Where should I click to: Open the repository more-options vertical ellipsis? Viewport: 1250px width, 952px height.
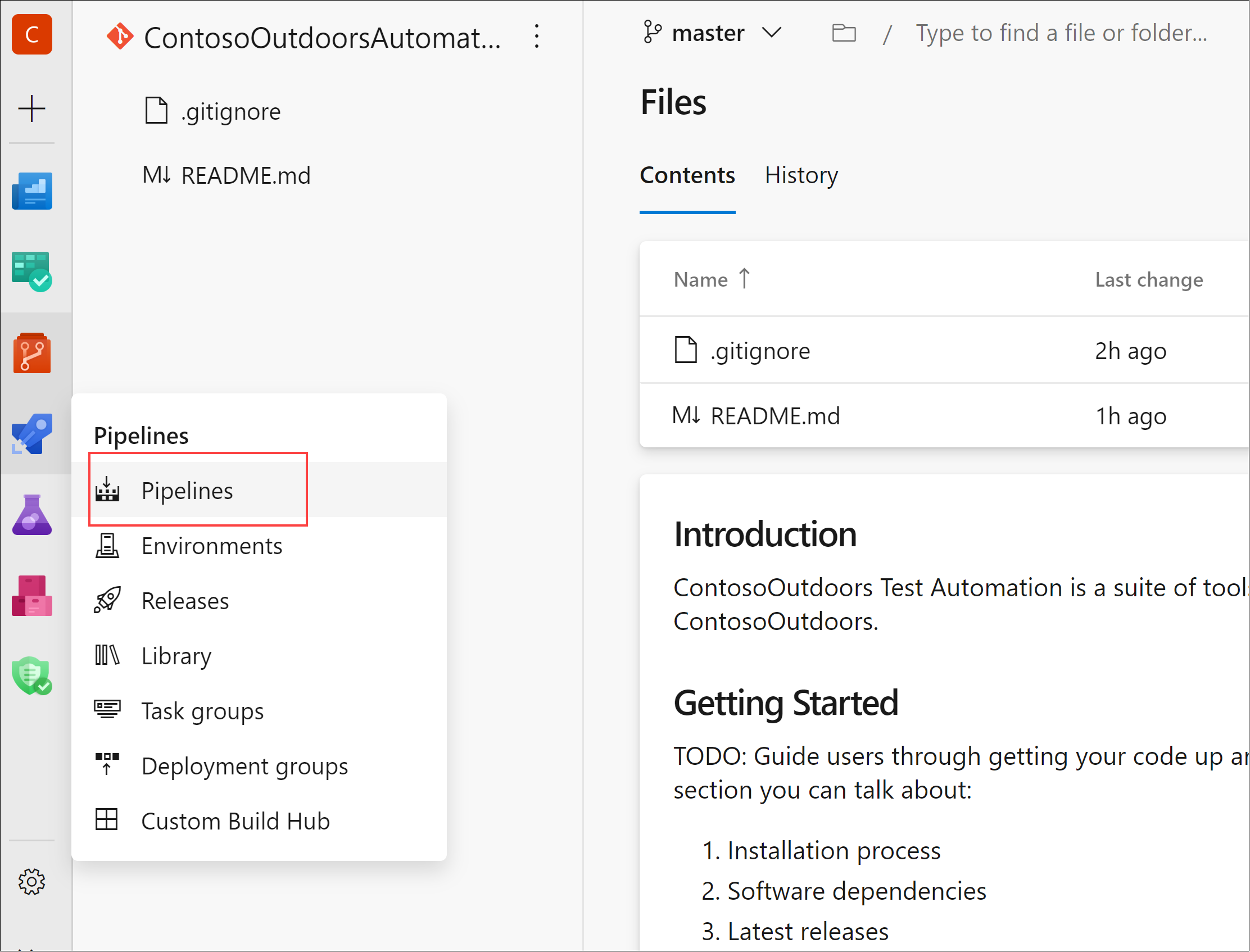[536, 37]
